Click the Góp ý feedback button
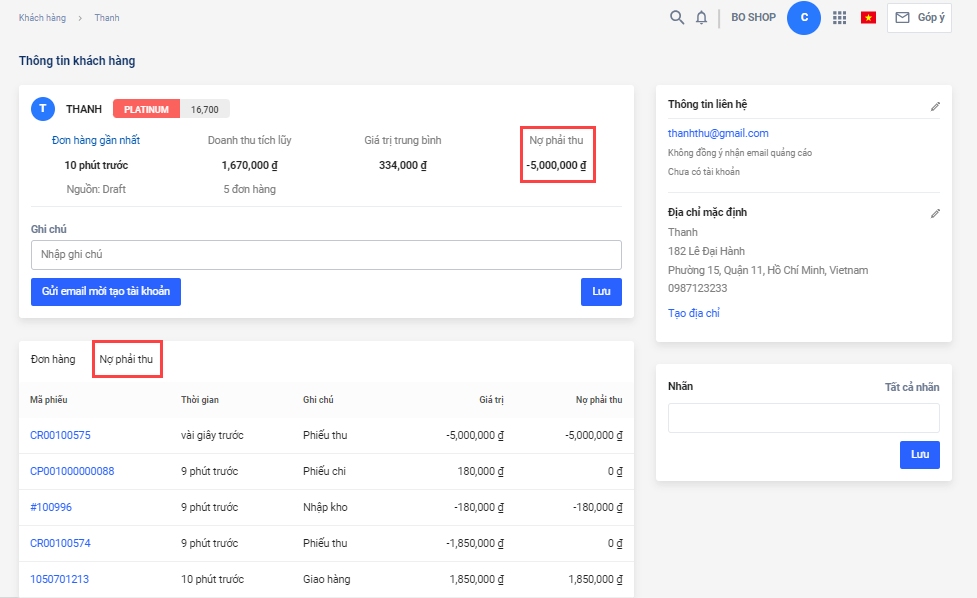 point(919,17)
